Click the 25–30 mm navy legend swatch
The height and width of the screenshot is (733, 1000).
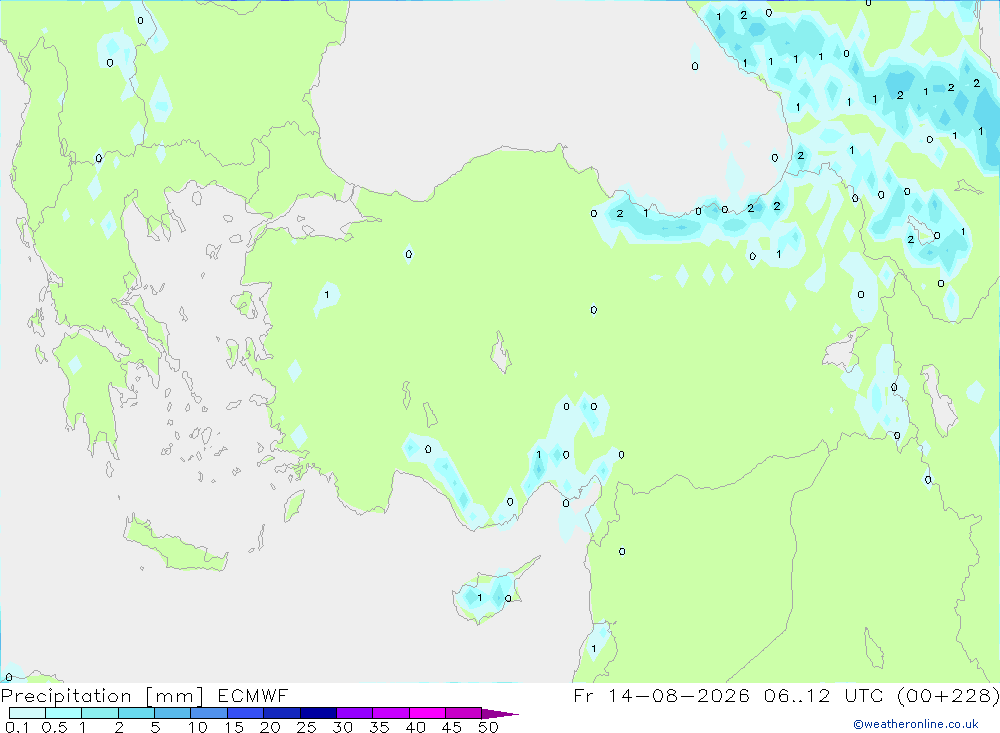[318, 713]
